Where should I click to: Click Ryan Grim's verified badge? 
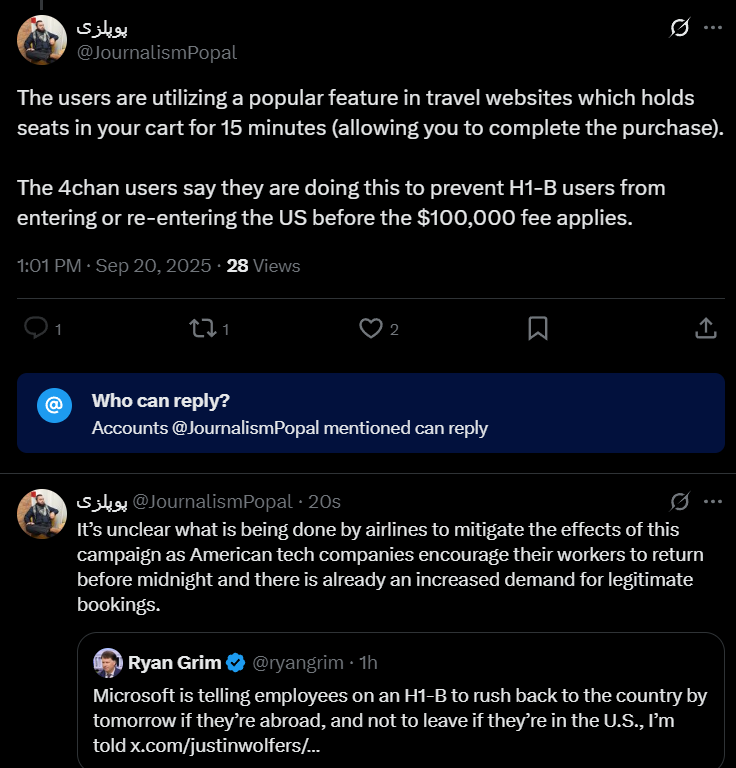236,663
